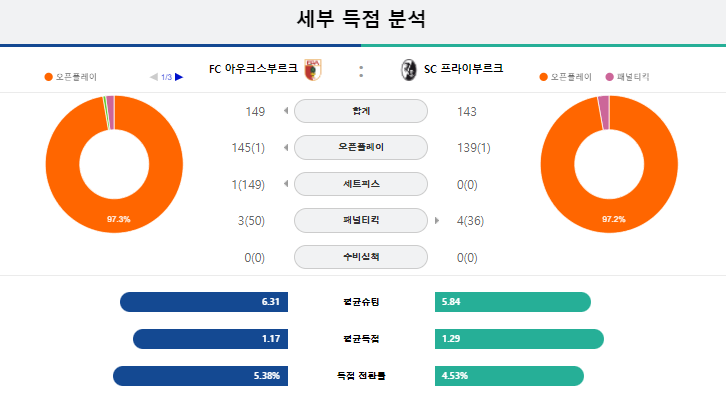Select the 수비실책 category button

(x=361, y=257)
